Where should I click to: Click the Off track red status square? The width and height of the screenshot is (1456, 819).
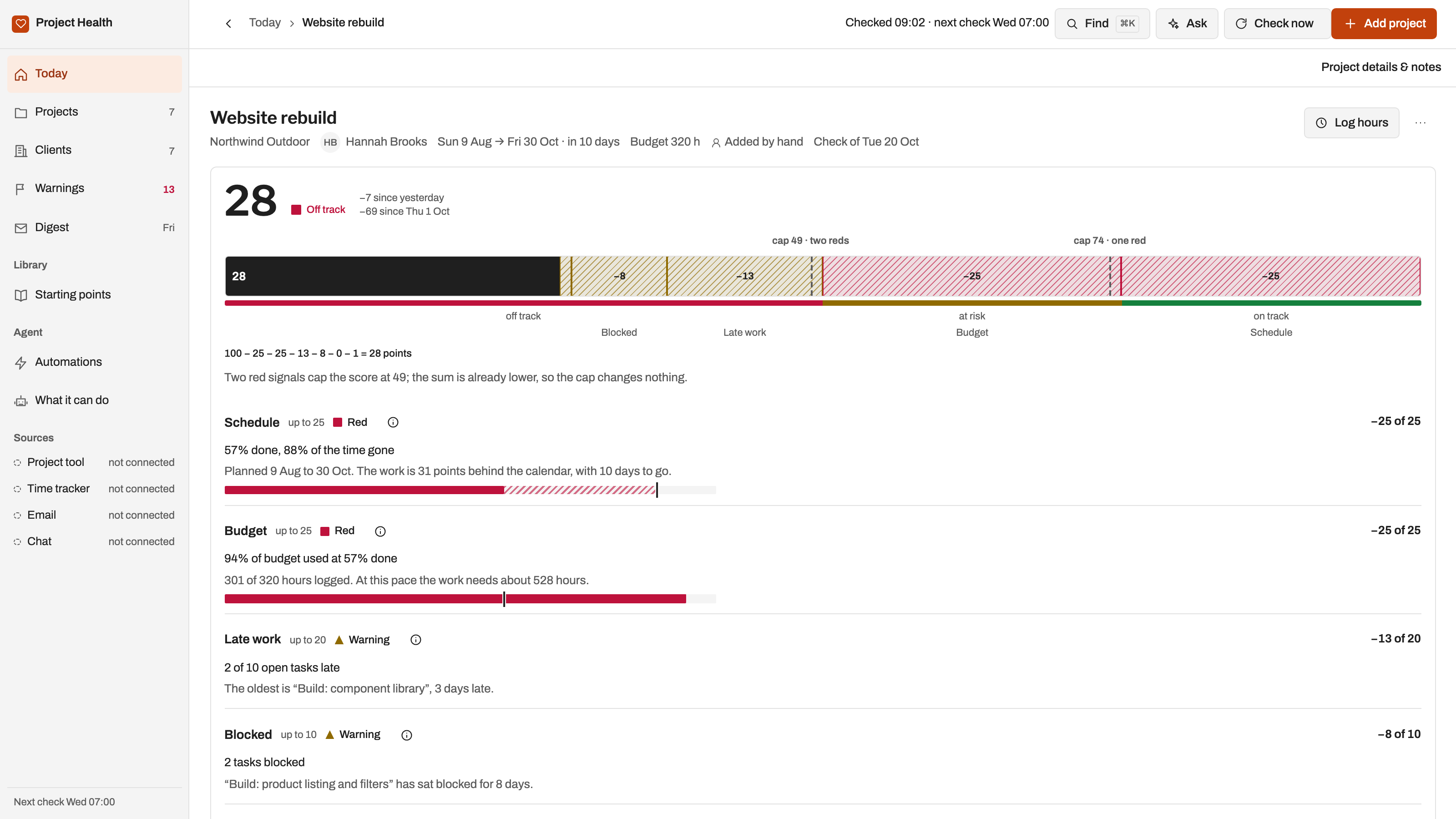point(296,210)
